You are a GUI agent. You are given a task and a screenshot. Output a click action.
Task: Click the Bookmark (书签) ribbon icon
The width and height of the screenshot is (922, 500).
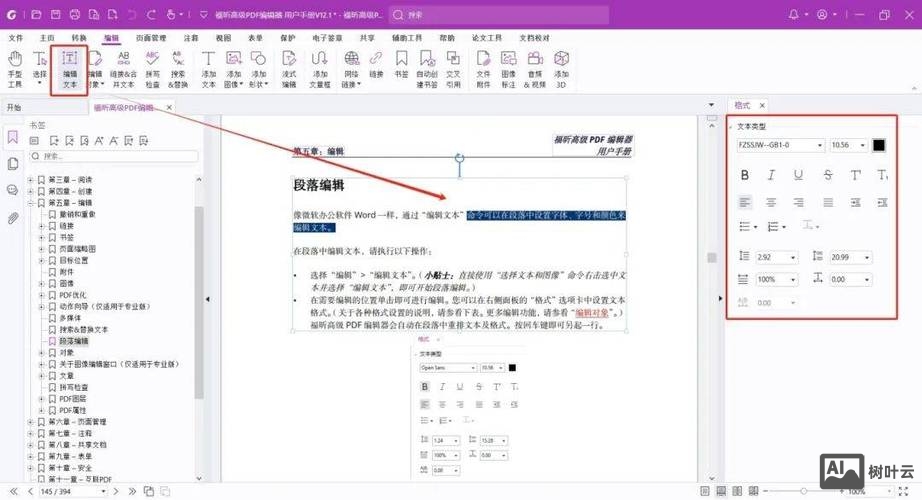click(401, 65)
